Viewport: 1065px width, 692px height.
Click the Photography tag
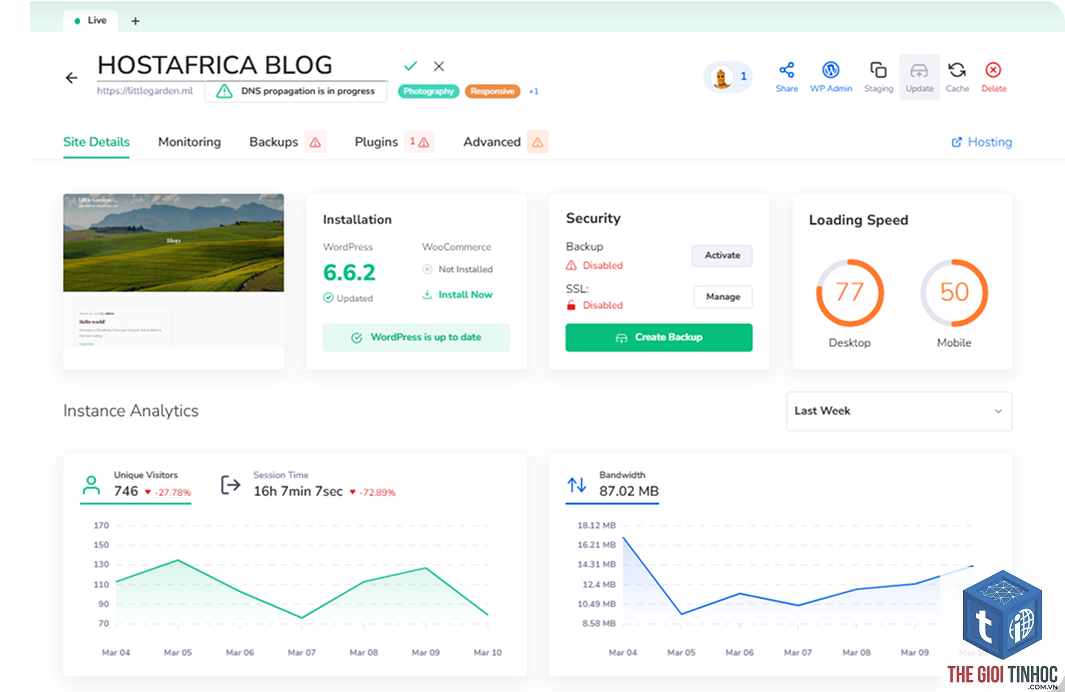[429, 91]
